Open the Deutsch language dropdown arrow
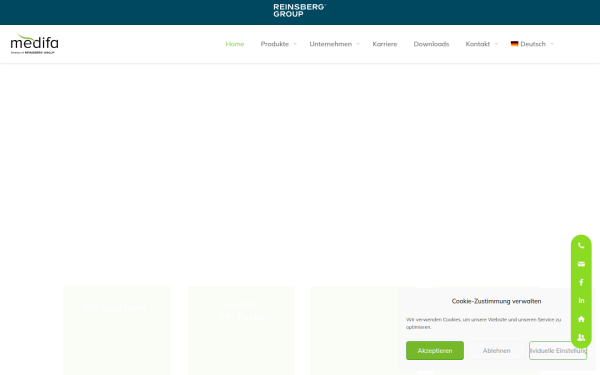The width and height of the screenshot is (600, 375). point(552,44)
